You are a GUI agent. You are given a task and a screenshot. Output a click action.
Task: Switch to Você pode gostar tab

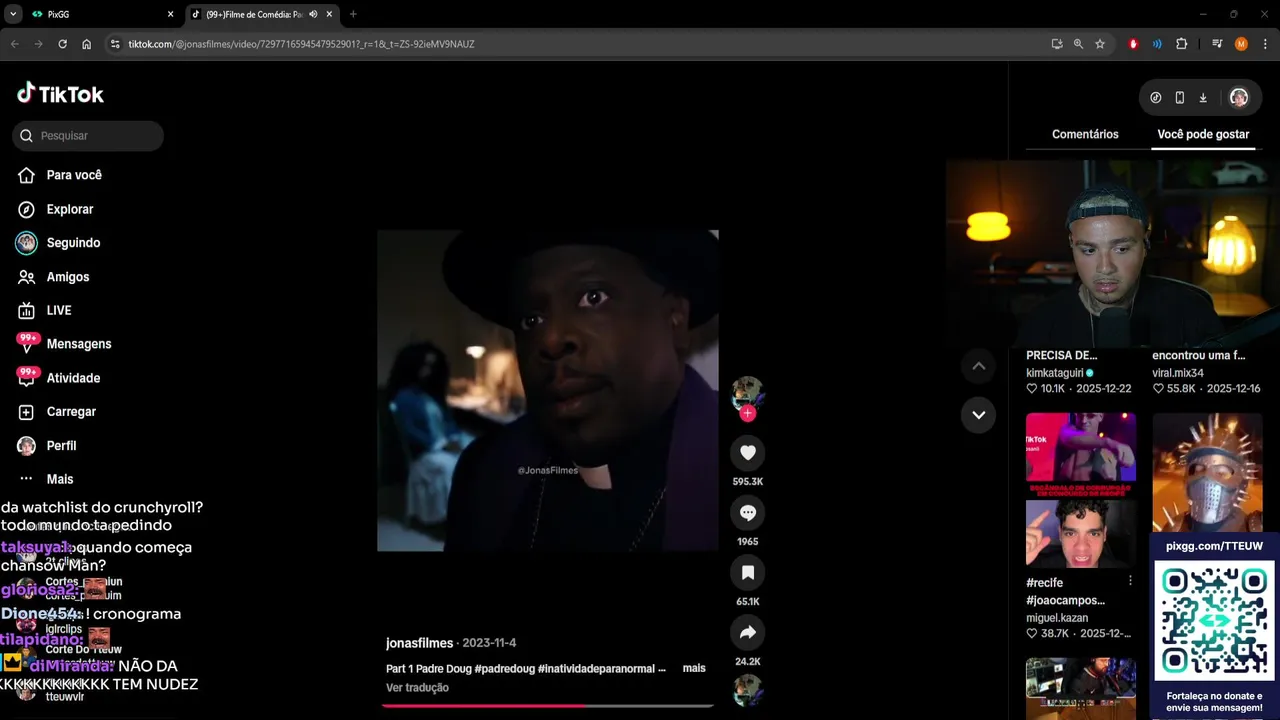tap(1203, 134)
